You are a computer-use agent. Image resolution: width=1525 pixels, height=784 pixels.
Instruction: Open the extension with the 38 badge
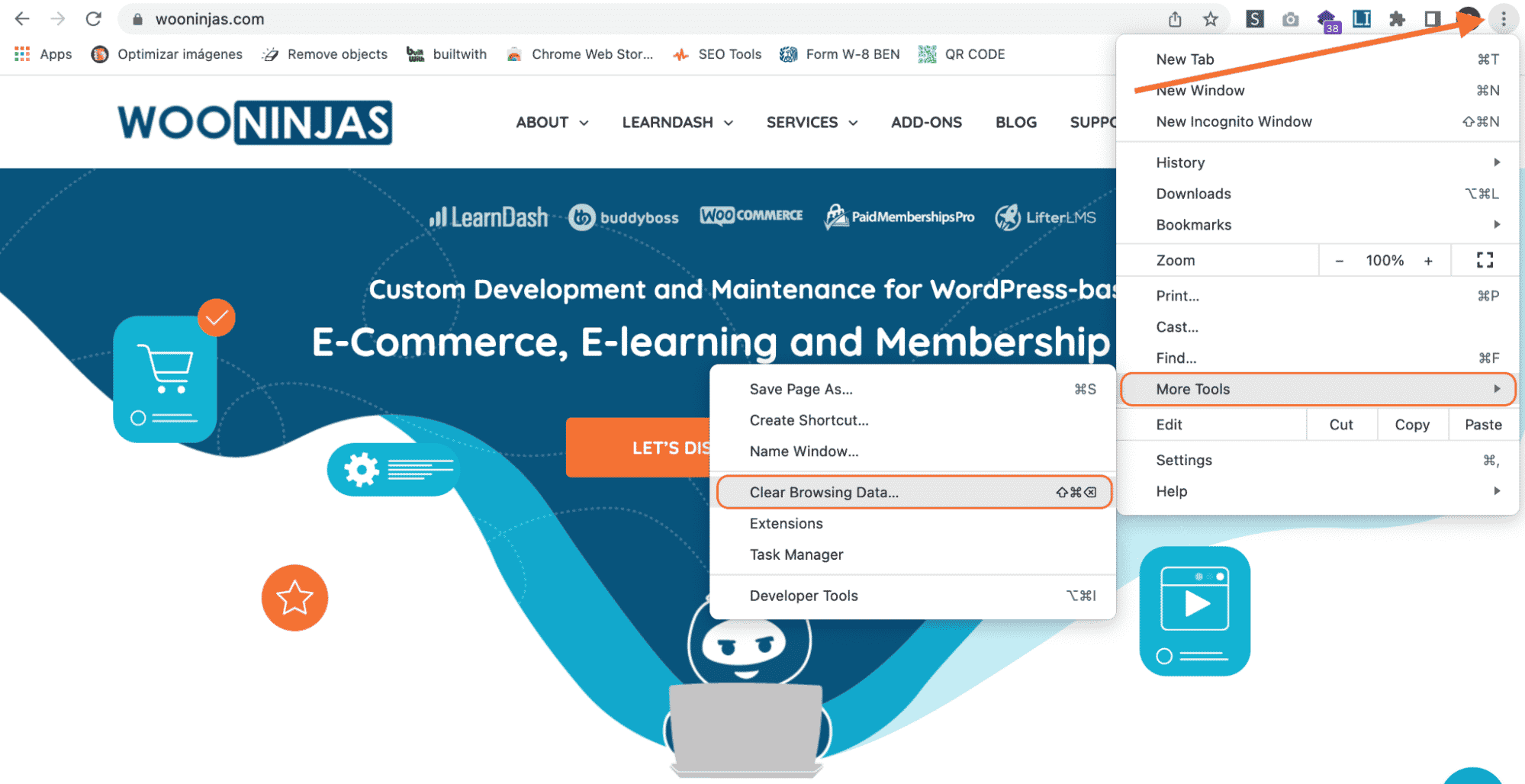(x=1327, y=21)
